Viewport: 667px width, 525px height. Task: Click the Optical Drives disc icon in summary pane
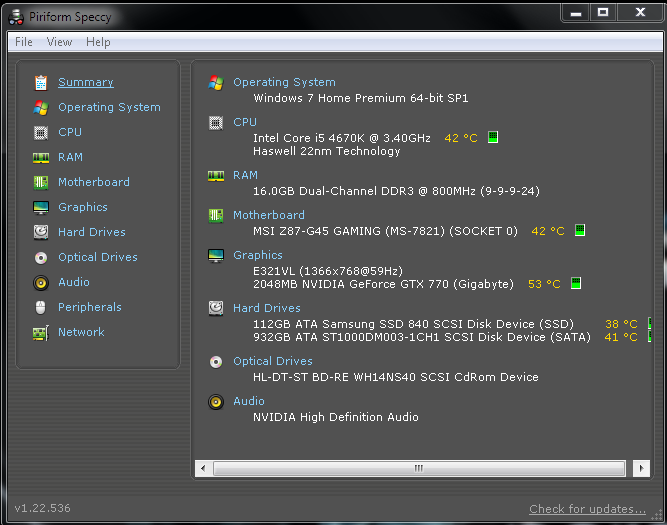[216, 362]
